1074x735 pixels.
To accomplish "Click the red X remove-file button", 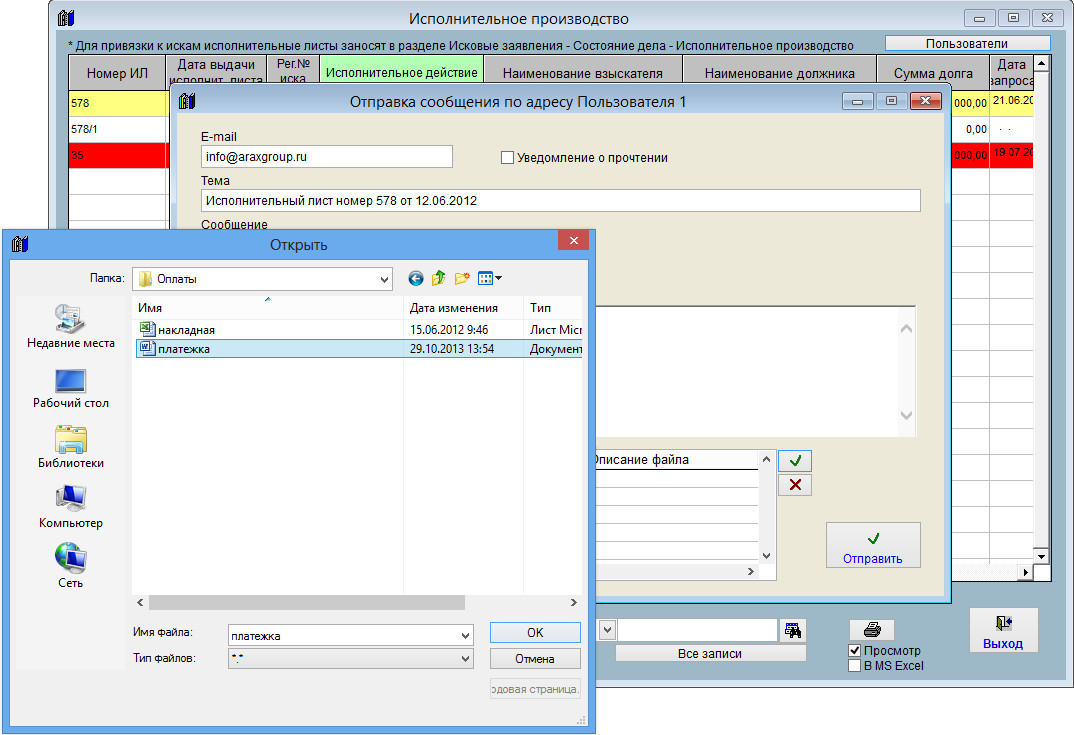I will click(x=795, y=485).
